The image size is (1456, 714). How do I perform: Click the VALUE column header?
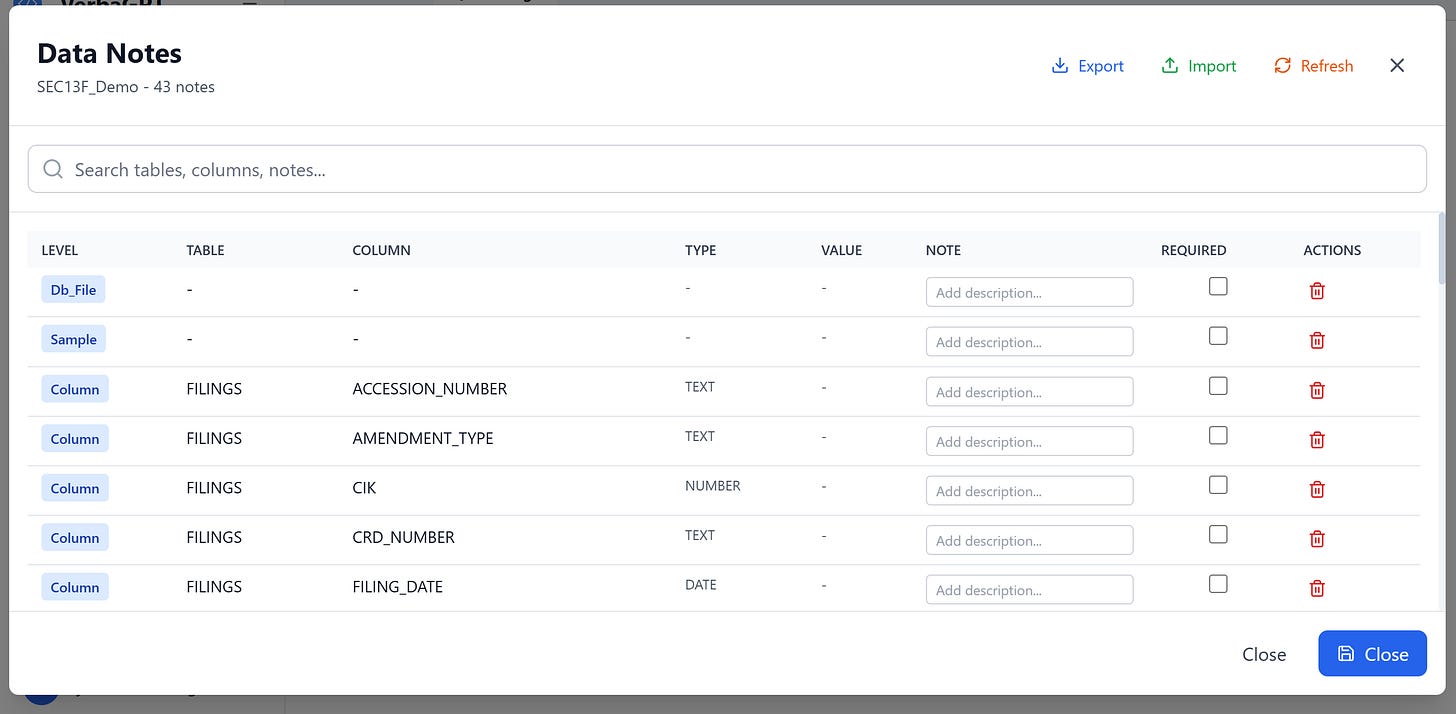(841, 250)
